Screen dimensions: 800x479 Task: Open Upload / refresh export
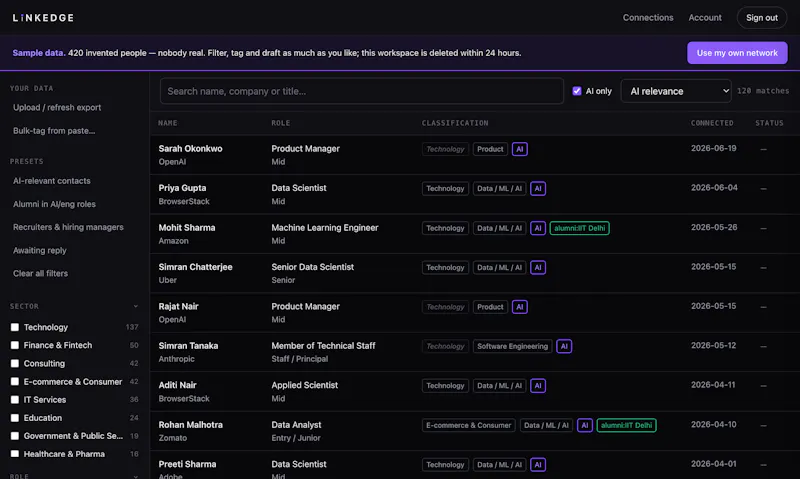point(57,108)
